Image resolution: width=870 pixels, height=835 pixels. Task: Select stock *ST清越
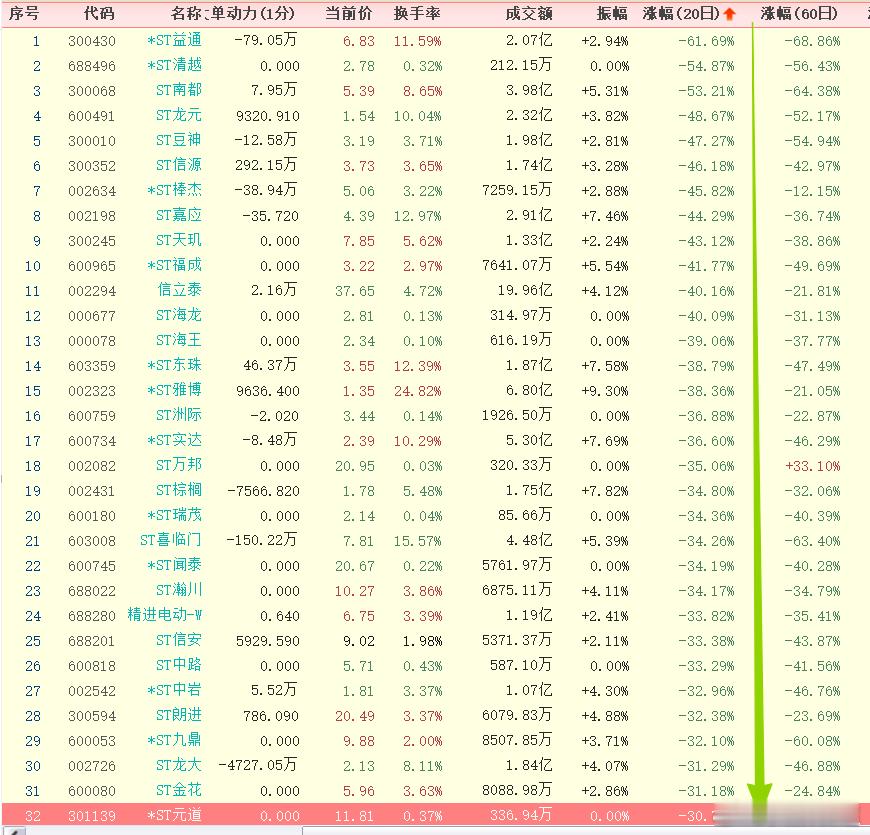click(175, 65)
